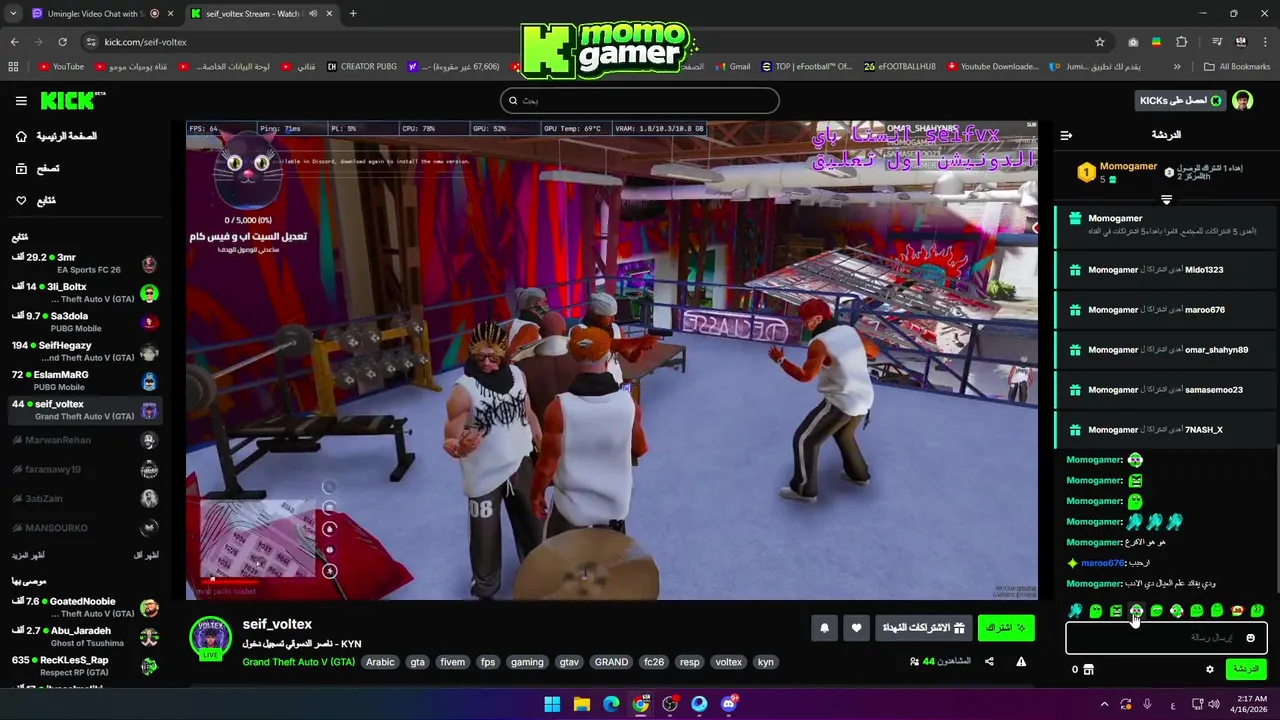The height and width of the screenshot is (720, 1280).
Task: Reload the page
Action: pyautogui.click(x=62, y=42)
